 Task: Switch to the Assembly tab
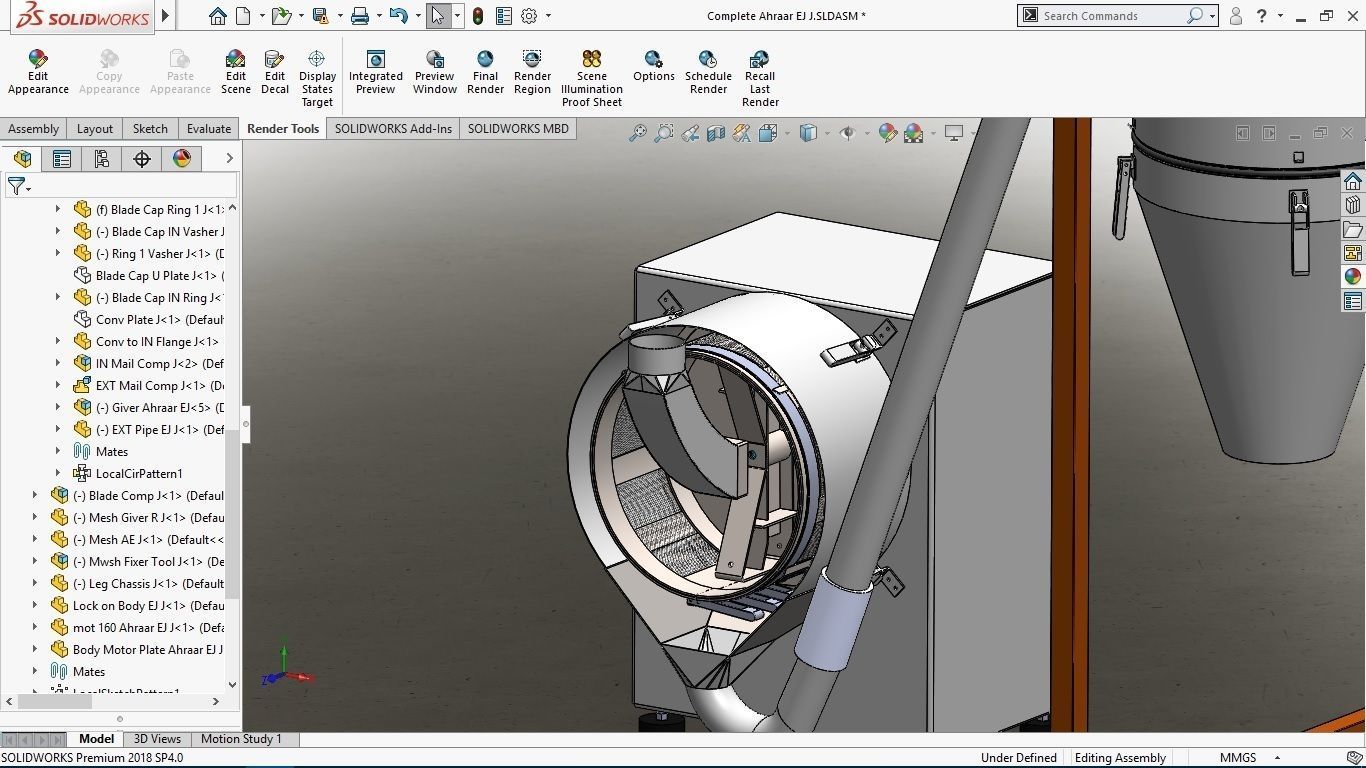tap(34, 129)
